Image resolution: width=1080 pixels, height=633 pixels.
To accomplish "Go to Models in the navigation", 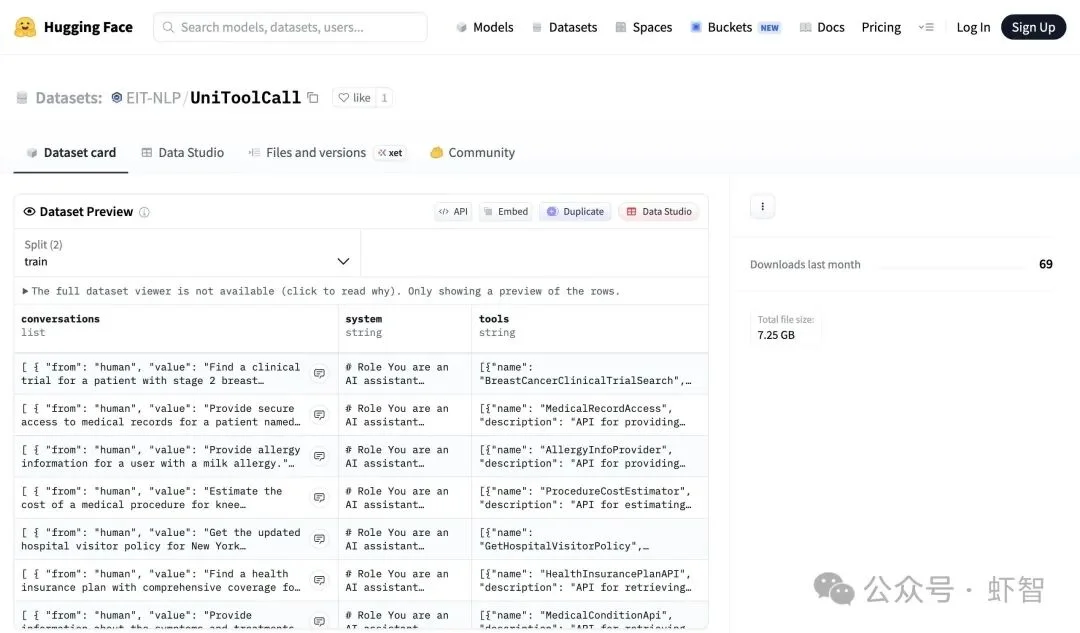I will (485, 27).
